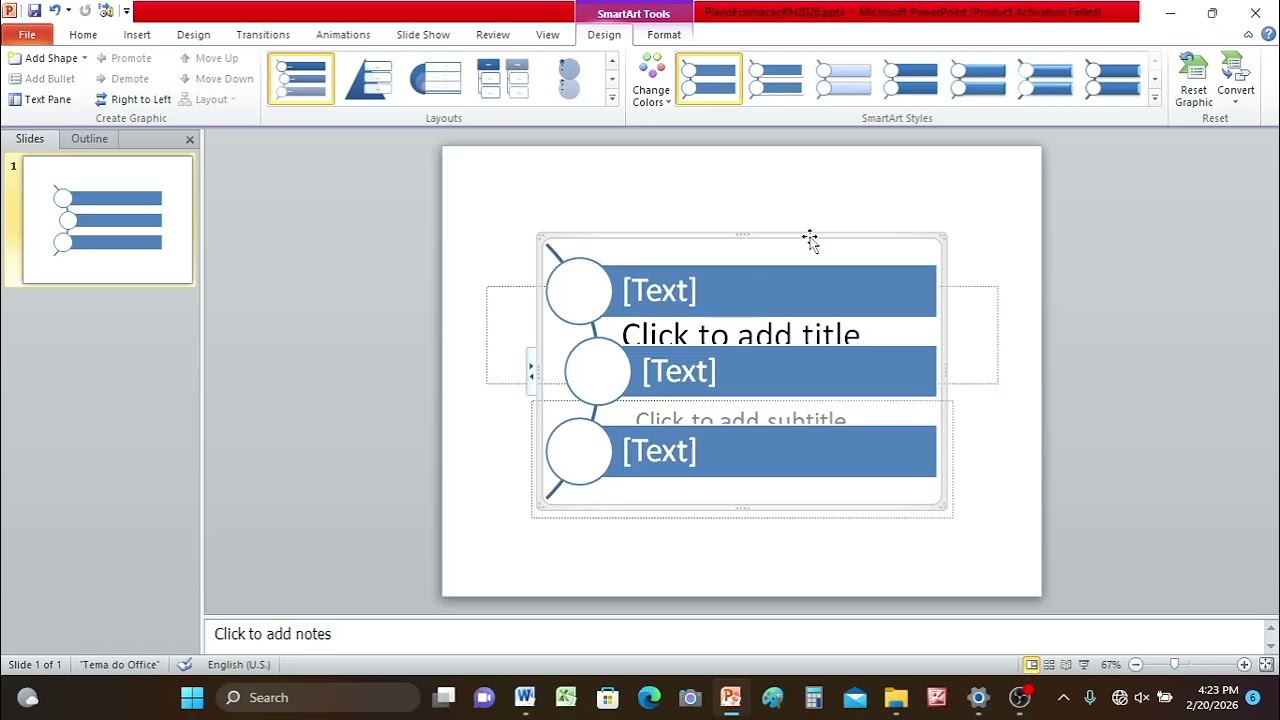This screenshot has width=1280, height=720.
Task: Close the Slides/Outline pane
Action: click(x=190, y=139)
